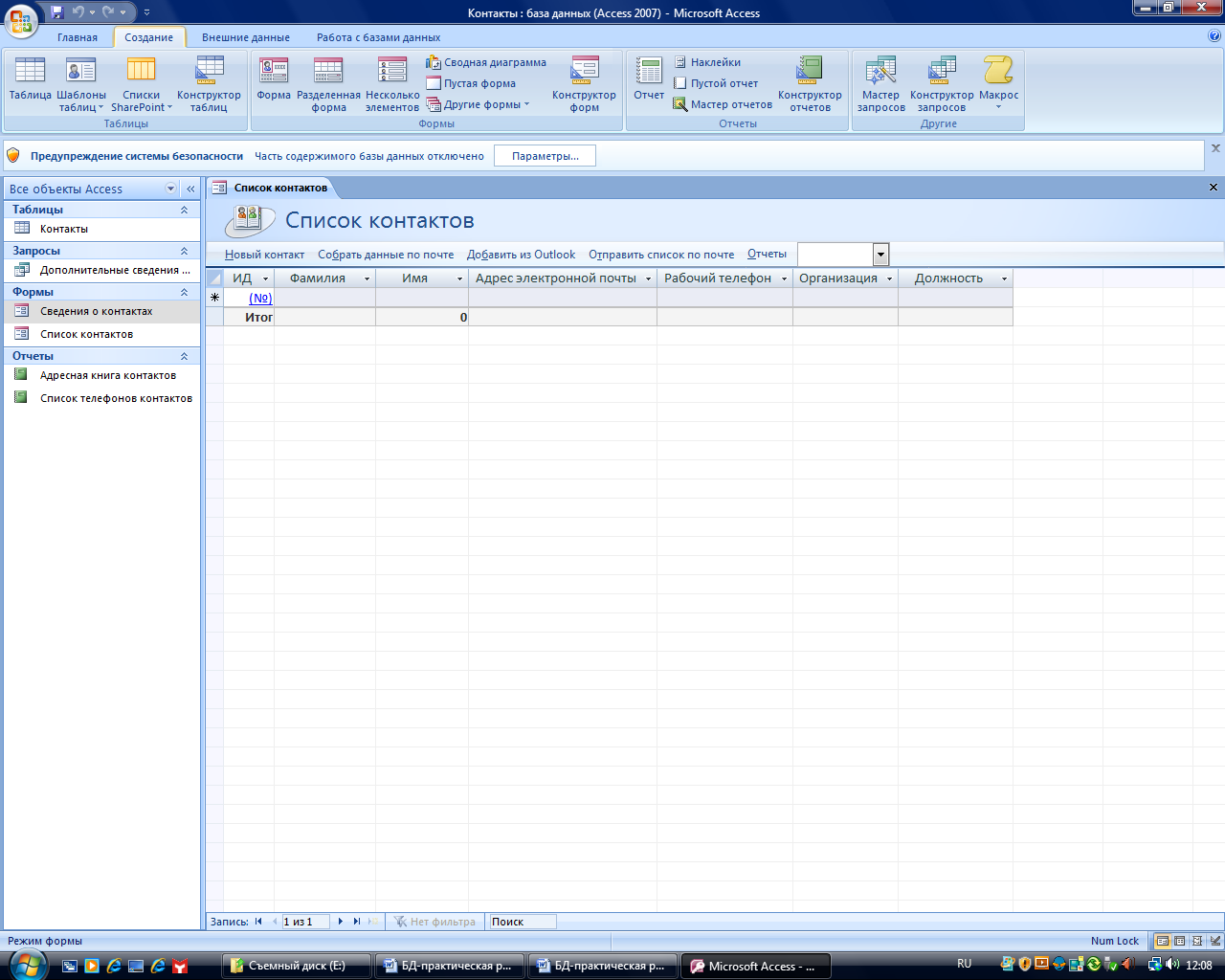Open the Отчеты combo box dropdown

click(x=880, y=255)
